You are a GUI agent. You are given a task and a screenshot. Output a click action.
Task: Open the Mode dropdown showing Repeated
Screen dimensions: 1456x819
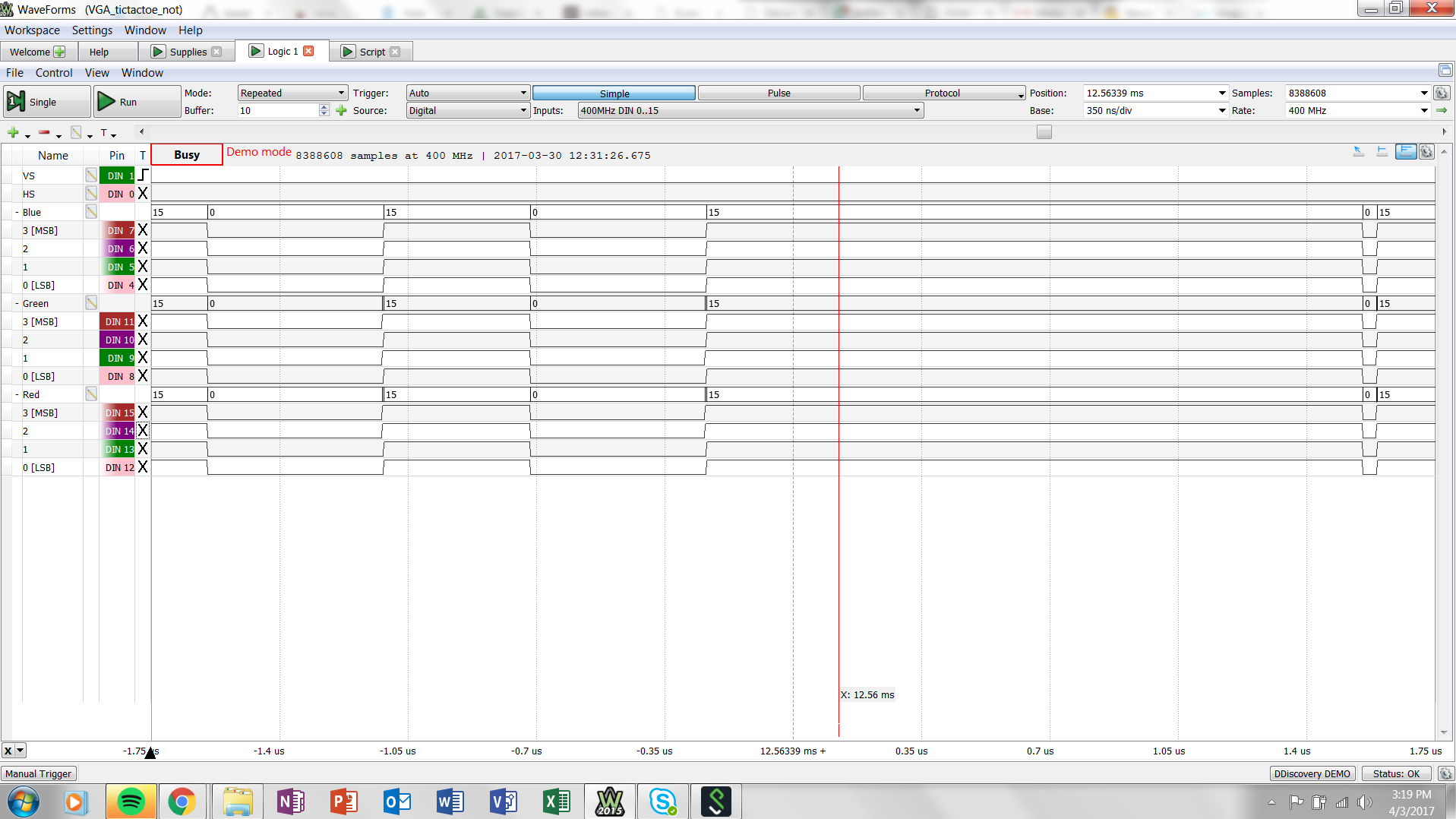[x=292, y=93]
